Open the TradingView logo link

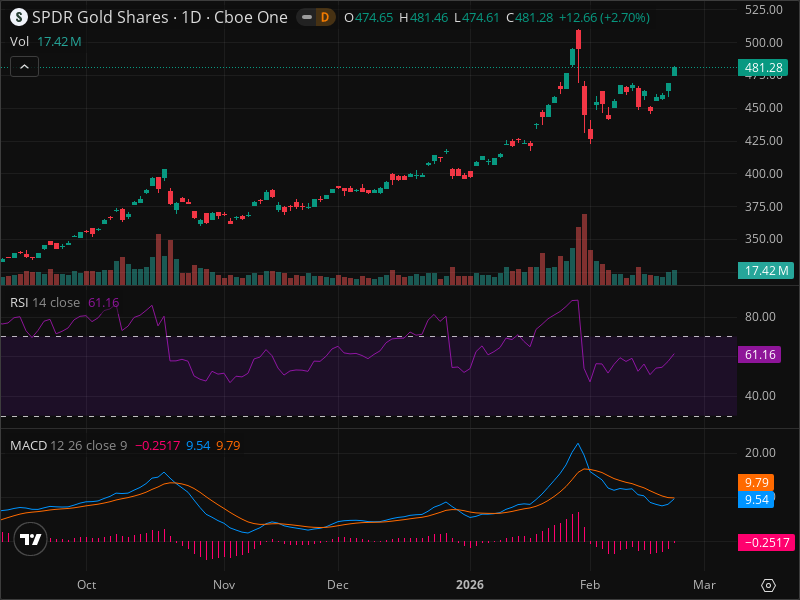point(31,539)
